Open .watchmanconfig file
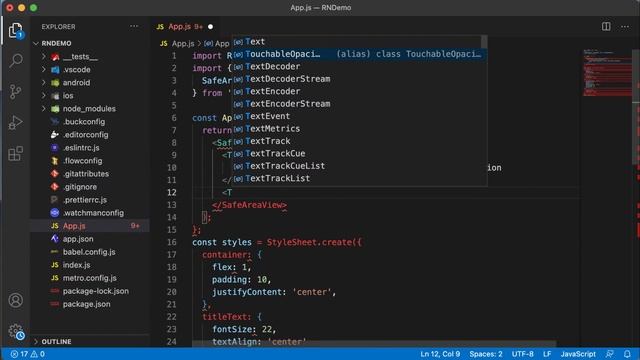The width and height of the screenshot is (640, 360). click(90, 213)
